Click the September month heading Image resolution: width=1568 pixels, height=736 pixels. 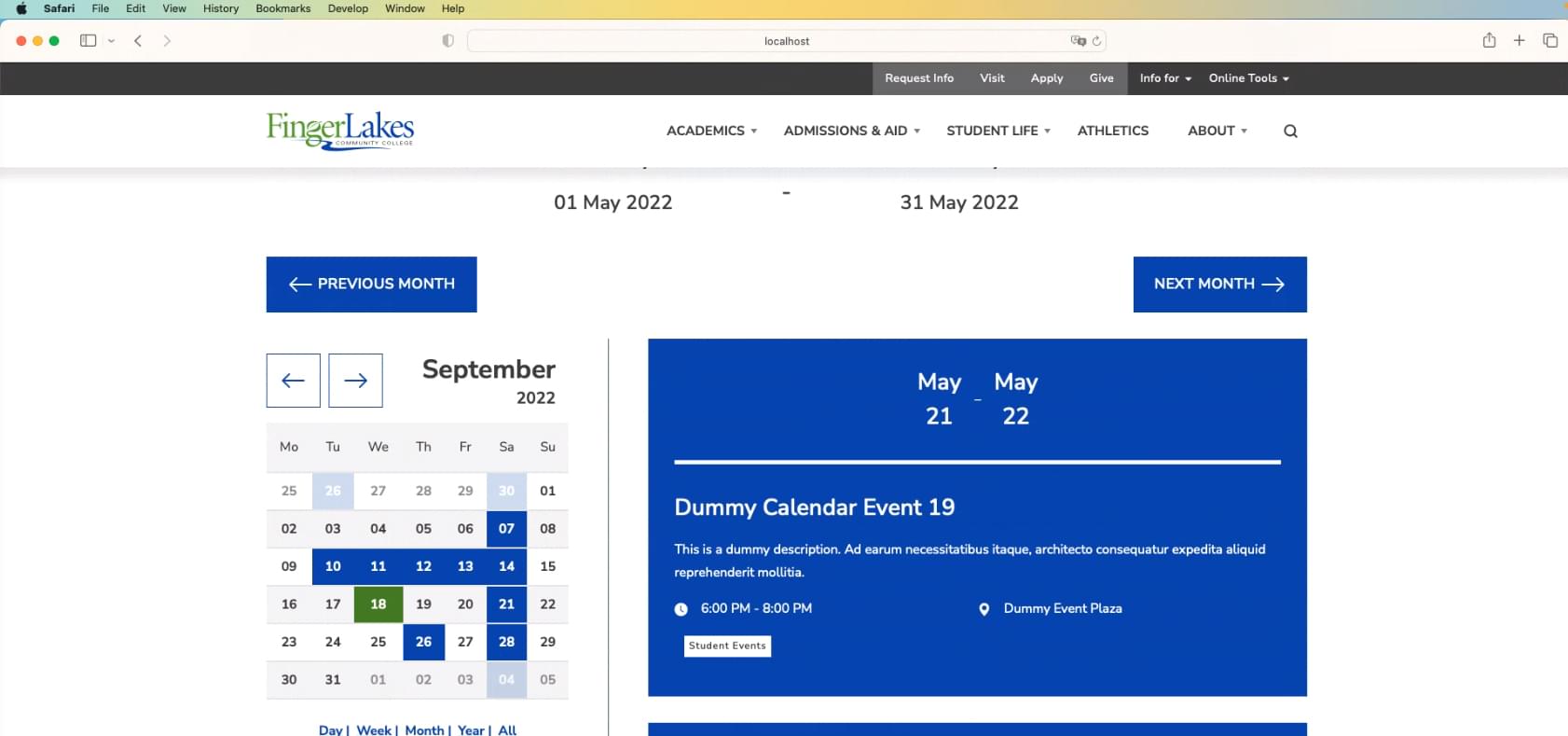488,369
